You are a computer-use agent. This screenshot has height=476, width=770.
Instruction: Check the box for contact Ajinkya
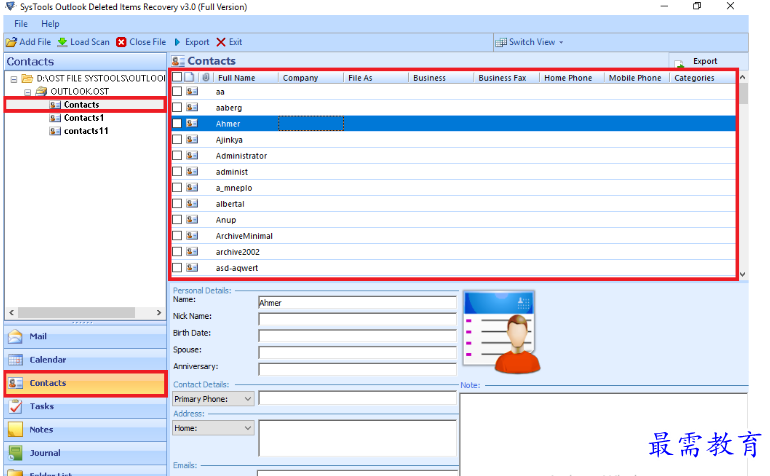tap(177, 140)
